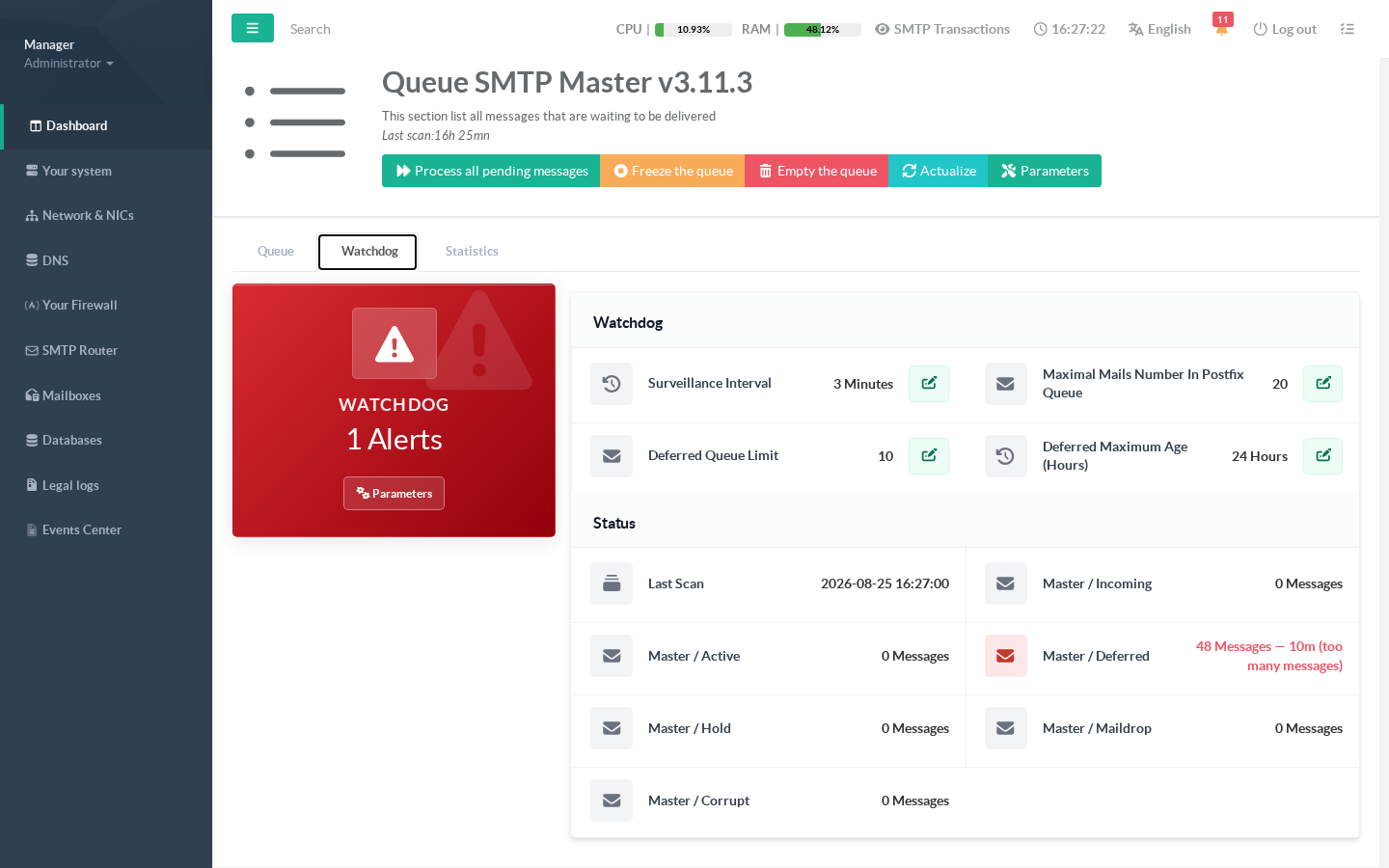Open Your Firewall in the sidebar
The width and height of the screenshot is (1389, 868).
[x=106, y=306]
